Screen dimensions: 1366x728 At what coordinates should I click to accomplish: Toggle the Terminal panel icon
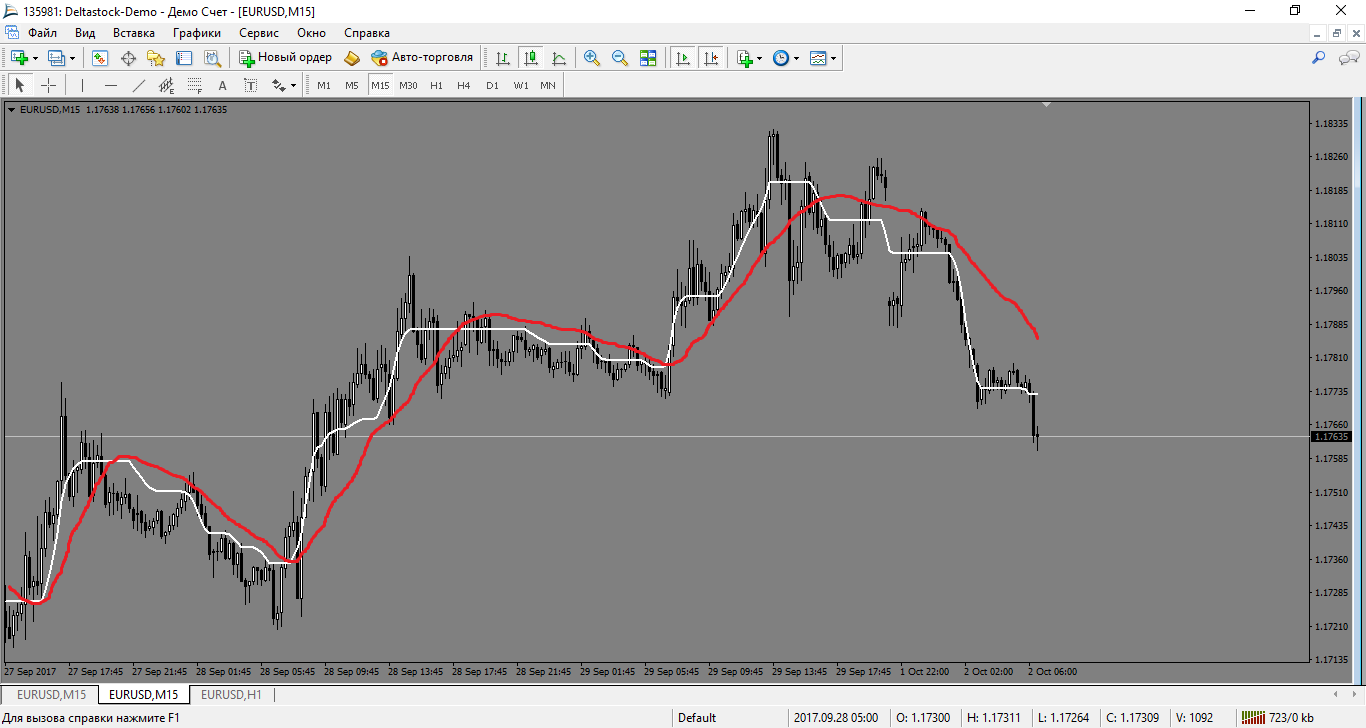(x=184, y=58)
